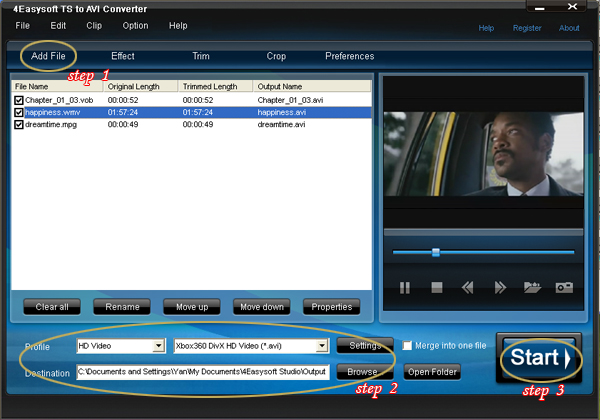600x420 pixels.
Task: Open the Edit menu
Action: coord(58,26)
